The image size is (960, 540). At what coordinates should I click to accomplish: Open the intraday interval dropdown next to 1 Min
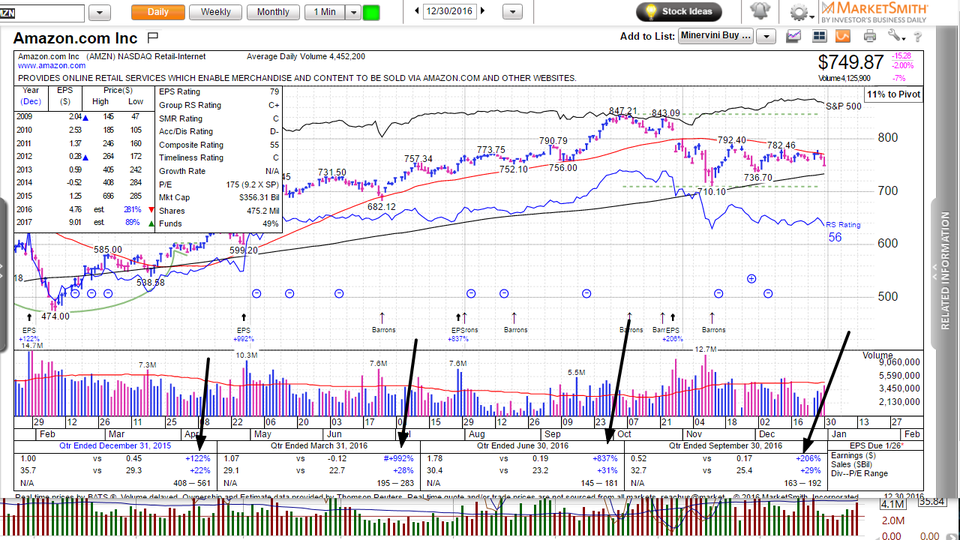353,12
